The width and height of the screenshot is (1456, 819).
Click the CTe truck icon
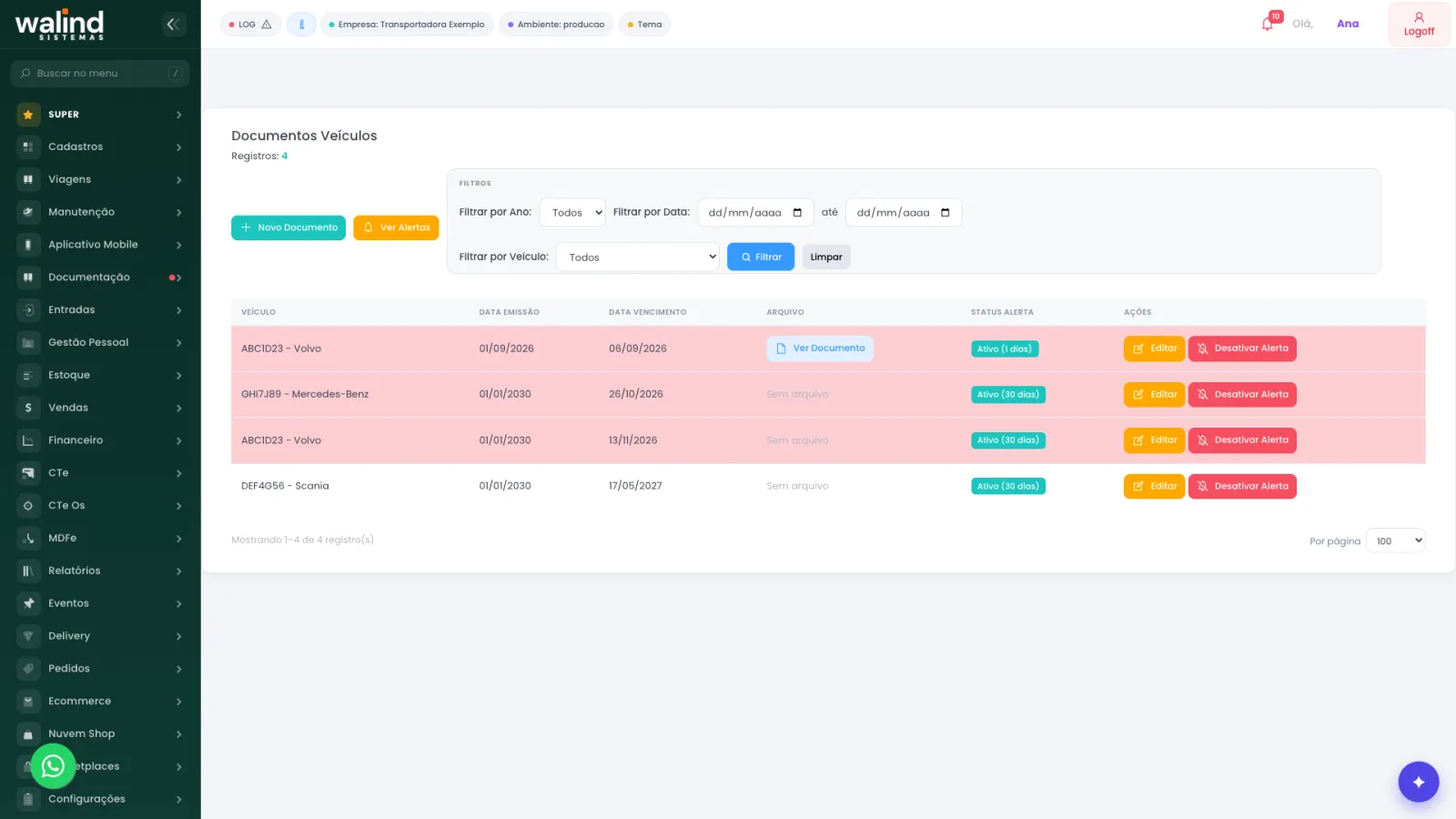click(x=28, y=473)
